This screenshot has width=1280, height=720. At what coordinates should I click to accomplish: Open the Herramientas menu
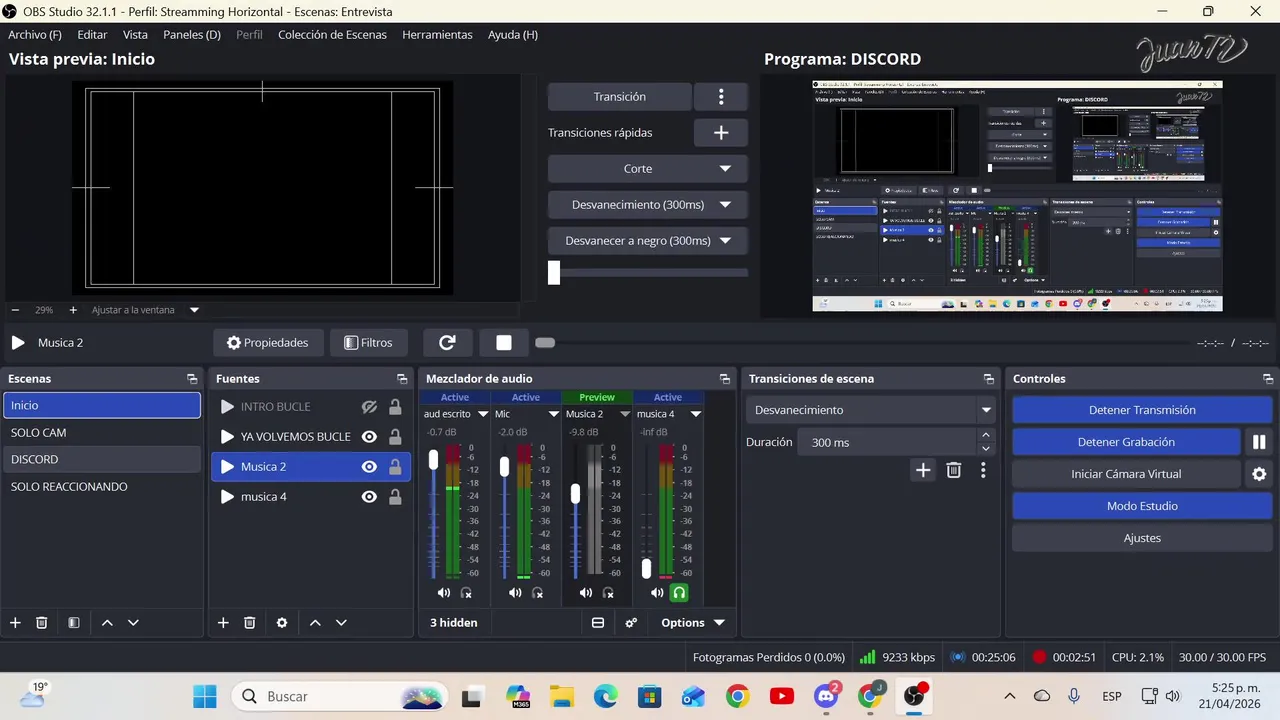pos(437,35)
